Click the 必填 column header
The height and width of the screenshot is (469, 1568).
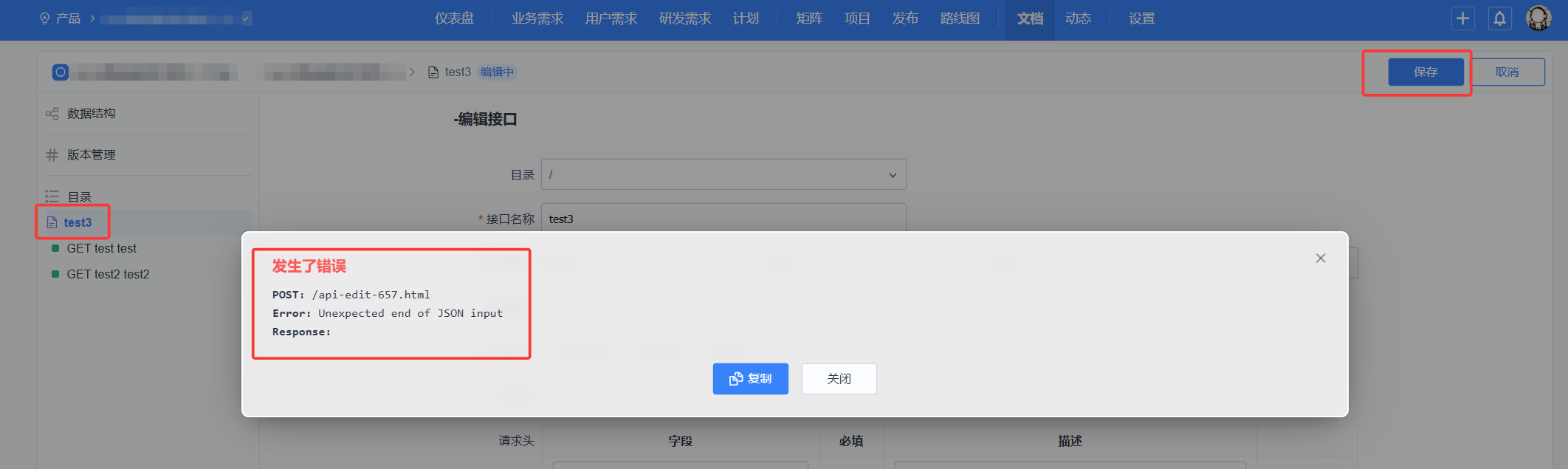click(x=851, y=441)
